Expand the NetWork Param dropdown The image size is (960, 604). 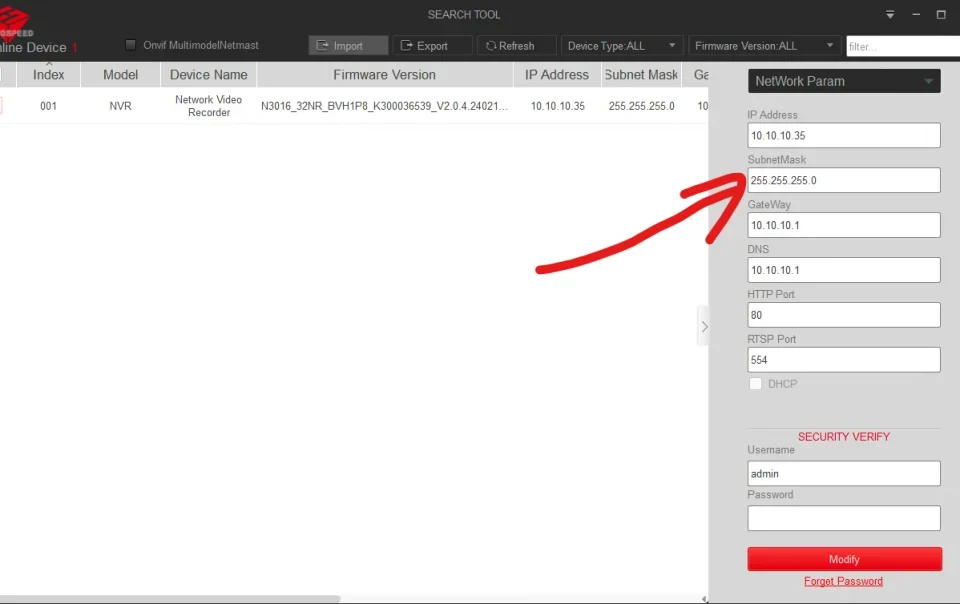pyautogui.click(x=843, y=81)
